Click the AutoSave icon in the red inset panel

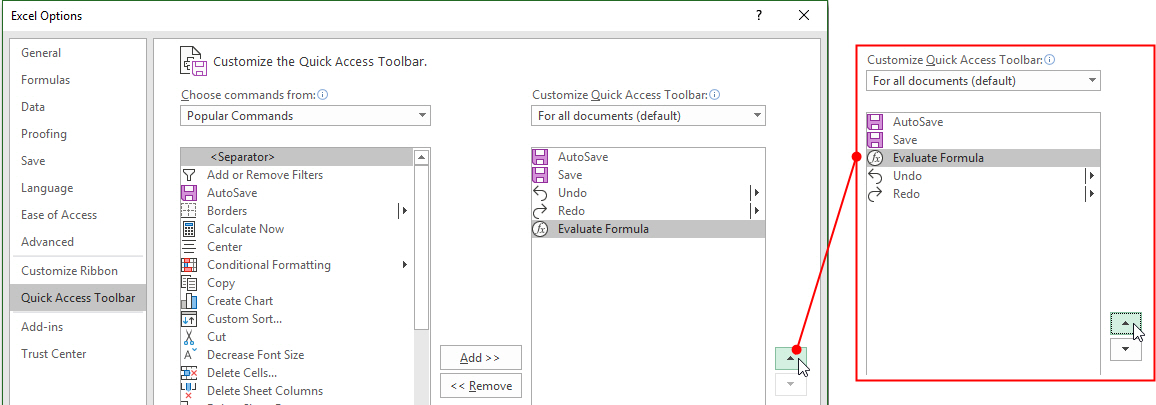(x=875, y=122)
